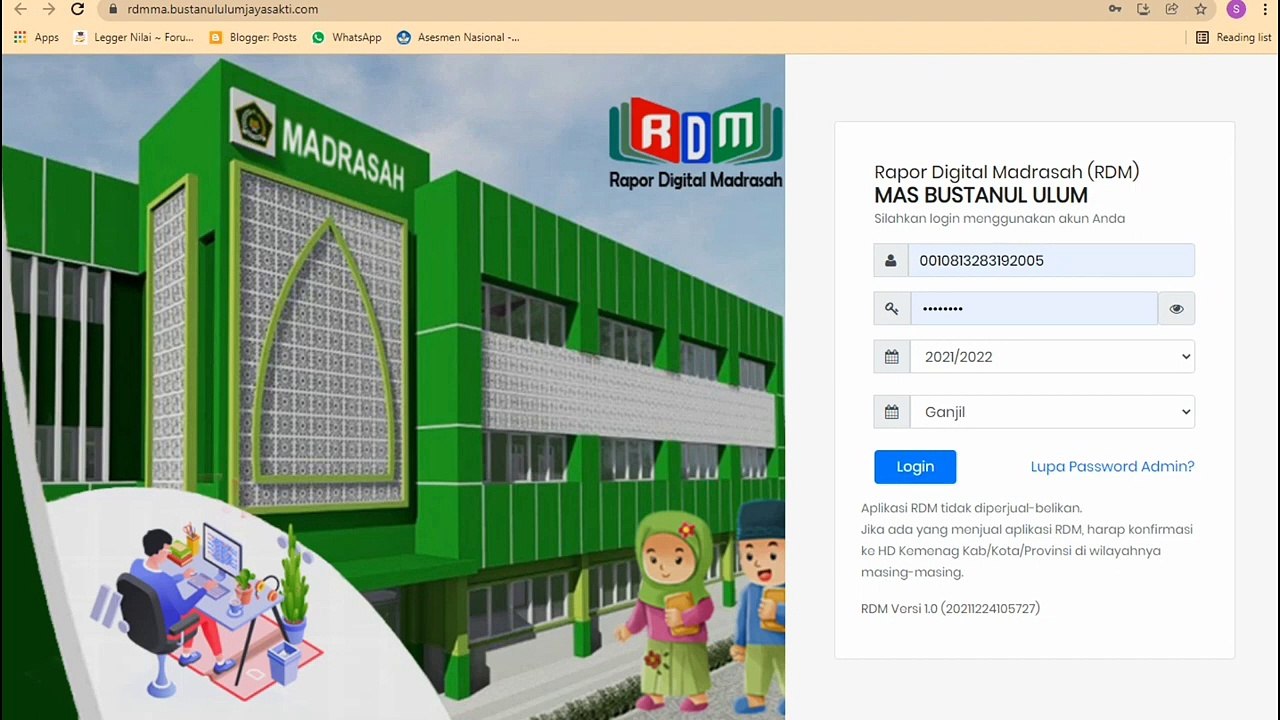Open the Apps bookmarks shortcut

tap(36, 37)
